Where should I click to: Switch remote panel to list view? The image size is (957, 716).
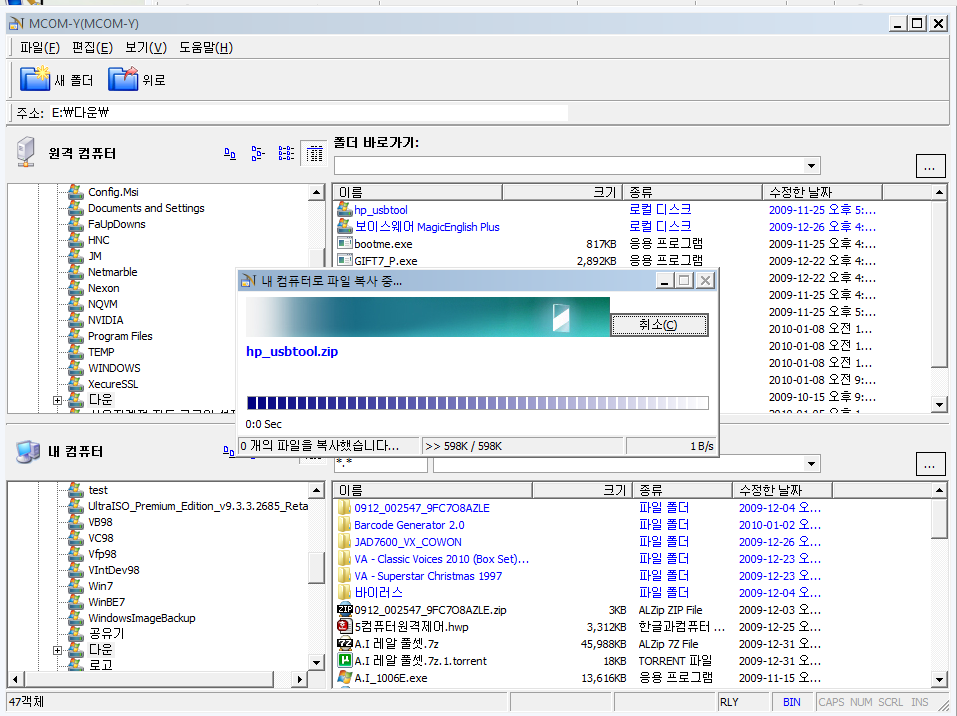[286, 154]
